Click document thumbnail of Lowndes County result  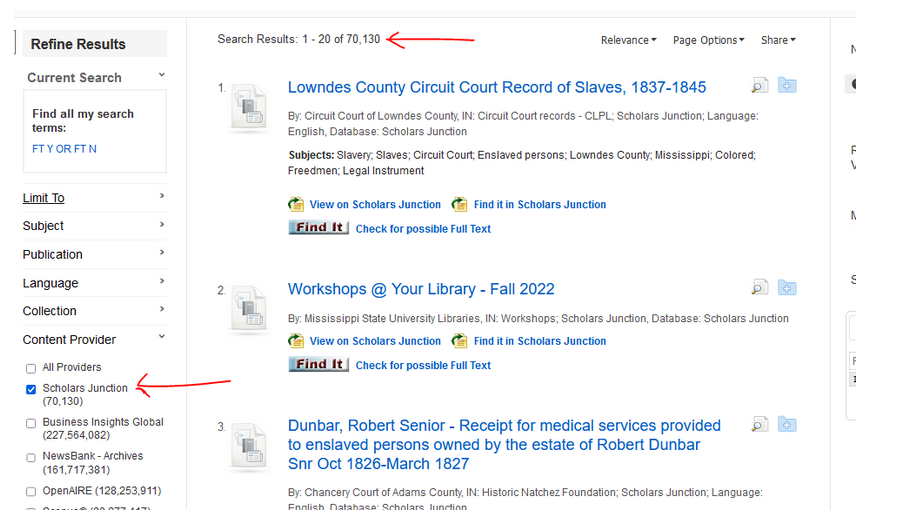pyautogui.click(x=249, y=107)
